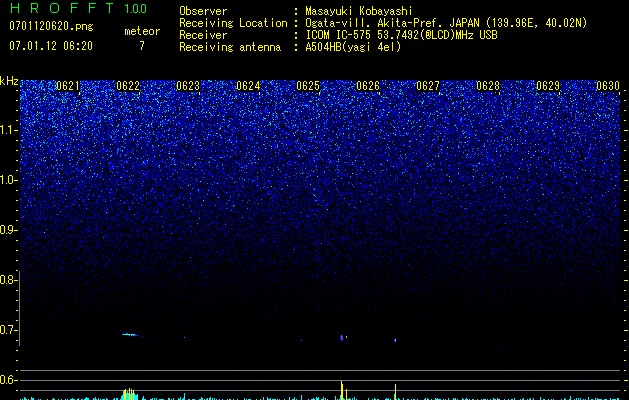Click the long meteor echo streak near 0622
This screenshot has height=400, width=629.
tap(130, 335)
